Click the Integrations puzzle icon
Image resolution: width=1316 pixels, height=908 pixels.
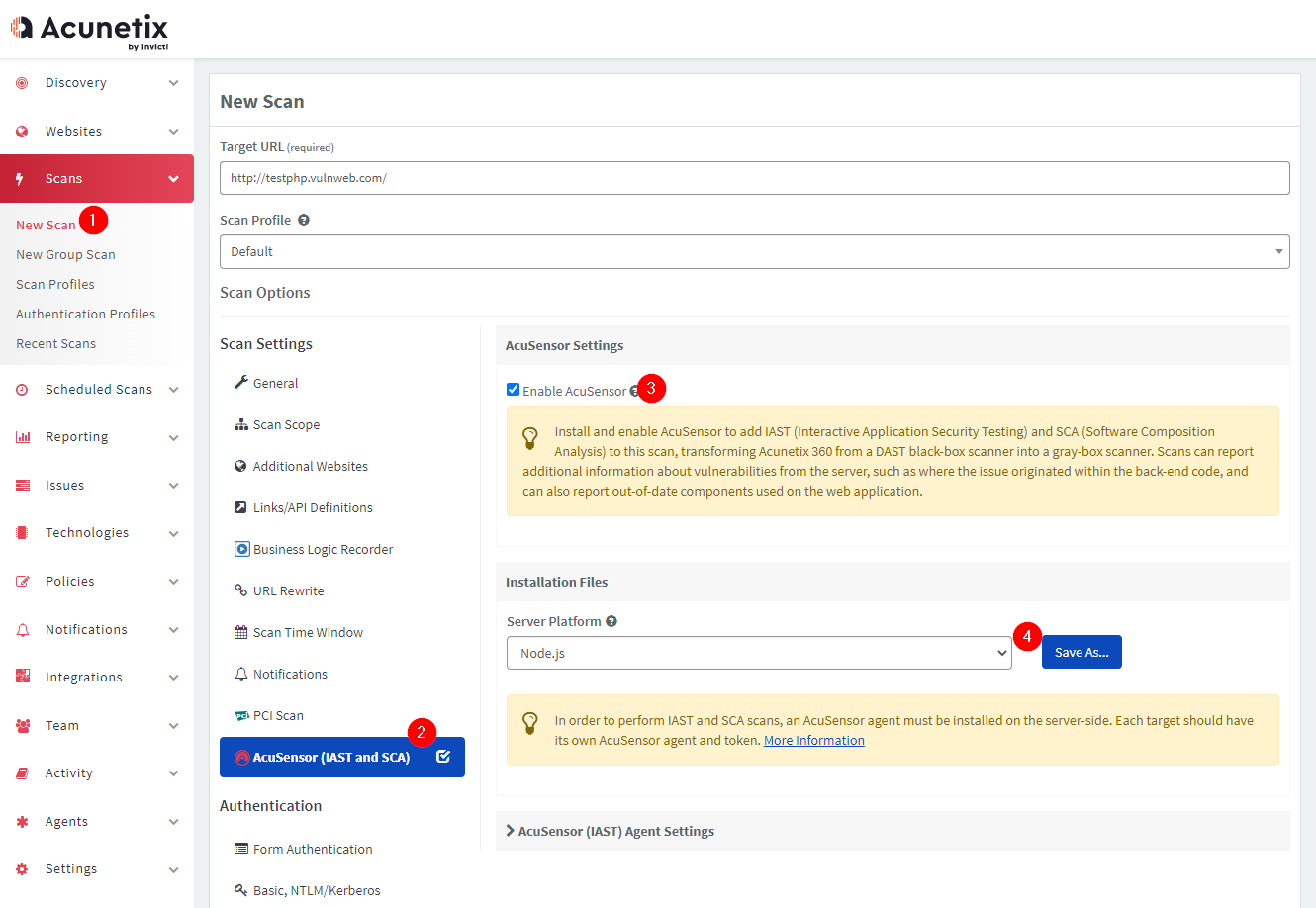pyautogui.click(x=22, y=678)
